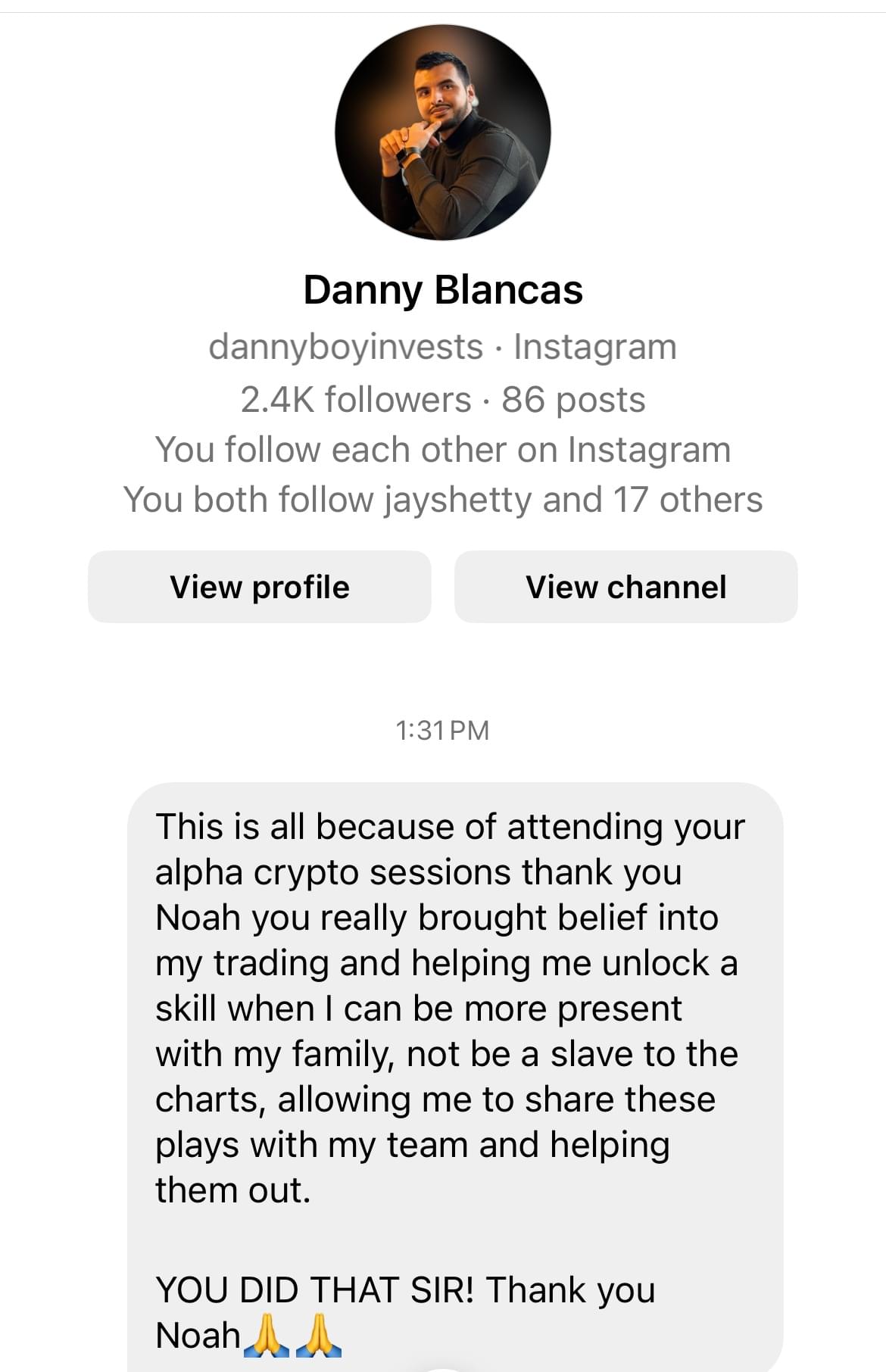Tap Danny Blancas's circular profile picture
The width and height of the screenshot is (886, 1372).
(443, 133)
